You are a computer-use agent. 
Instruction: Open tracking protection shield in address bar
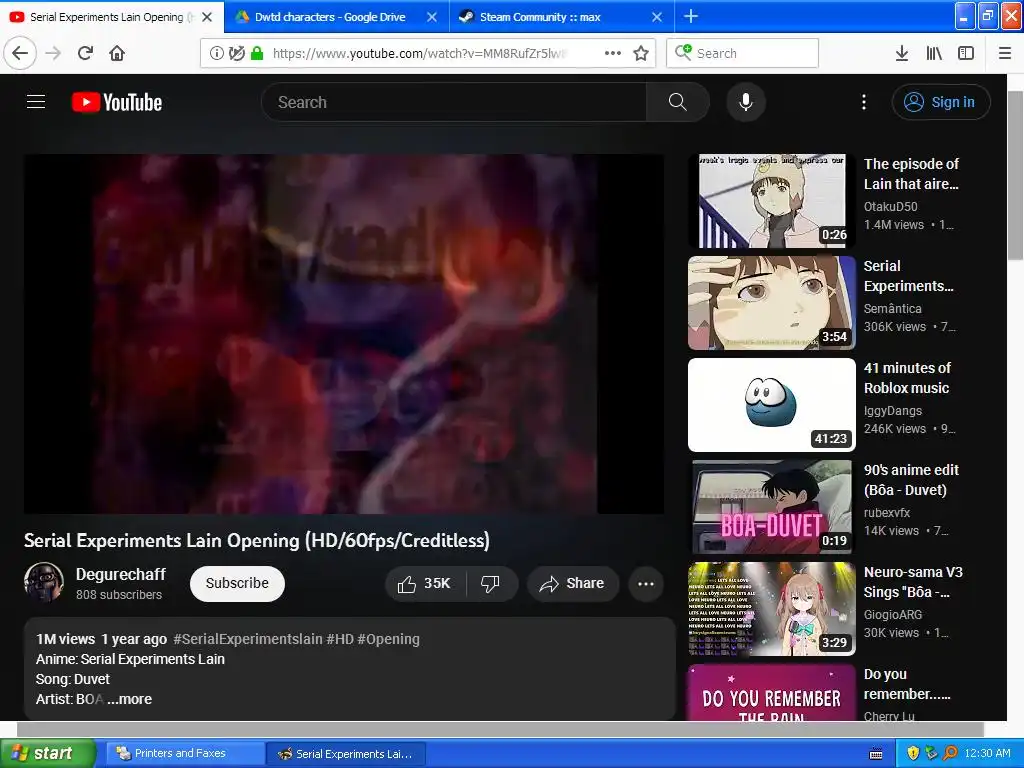tap(236, 53)
